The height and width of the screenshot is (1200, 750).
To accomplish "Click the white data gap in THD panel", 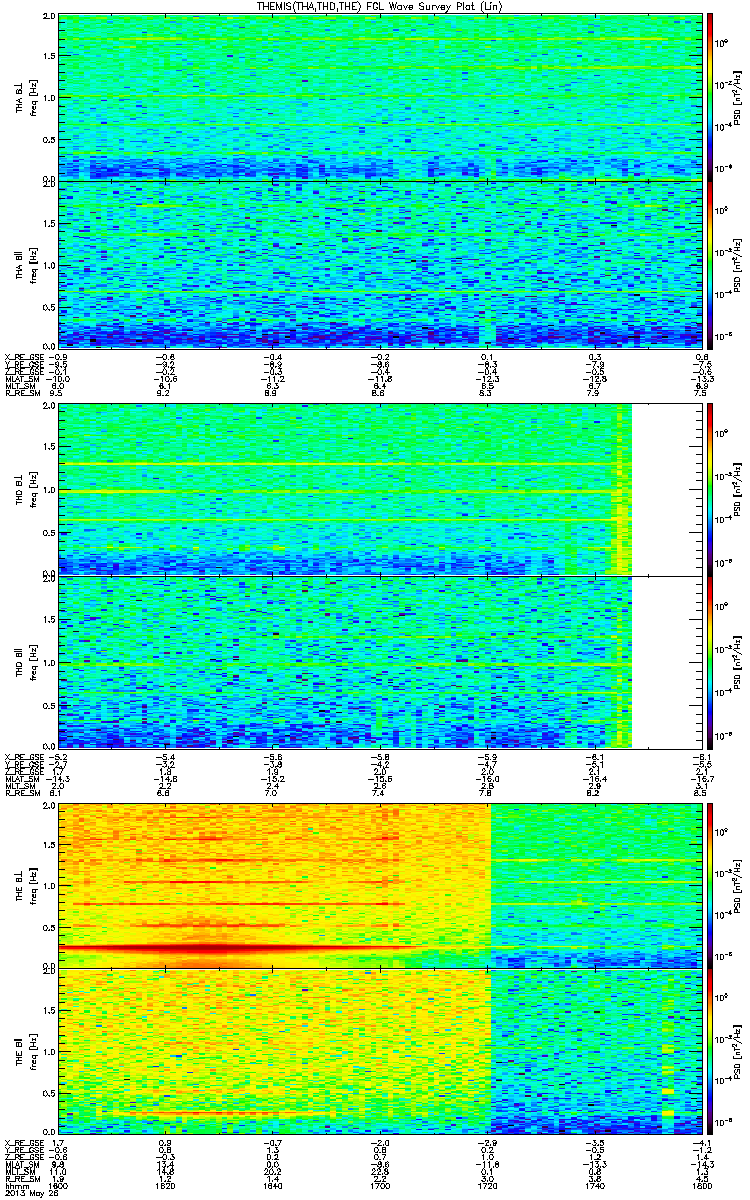I will [666, 575].
